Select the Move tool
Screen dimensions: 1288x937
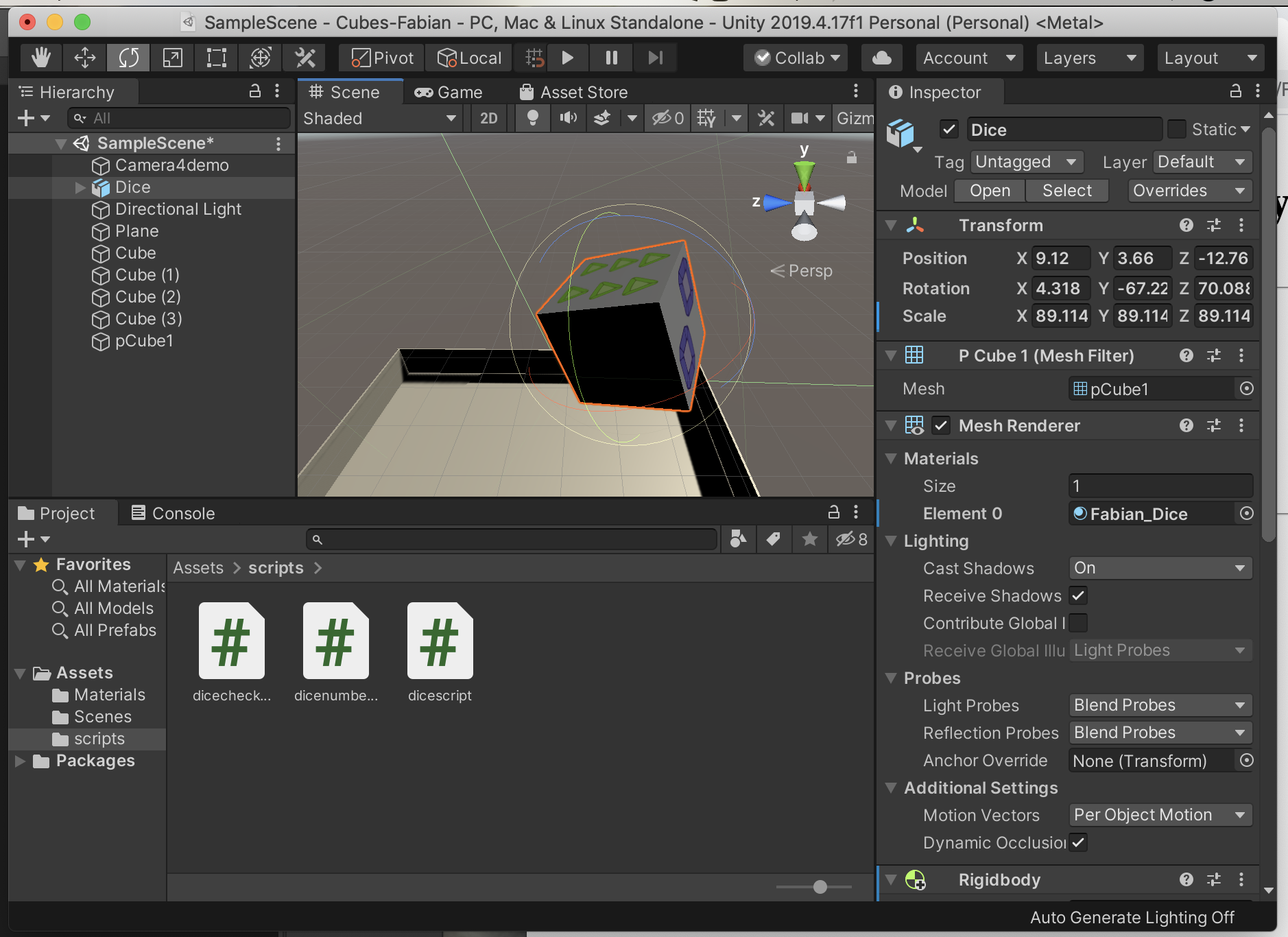85,58
